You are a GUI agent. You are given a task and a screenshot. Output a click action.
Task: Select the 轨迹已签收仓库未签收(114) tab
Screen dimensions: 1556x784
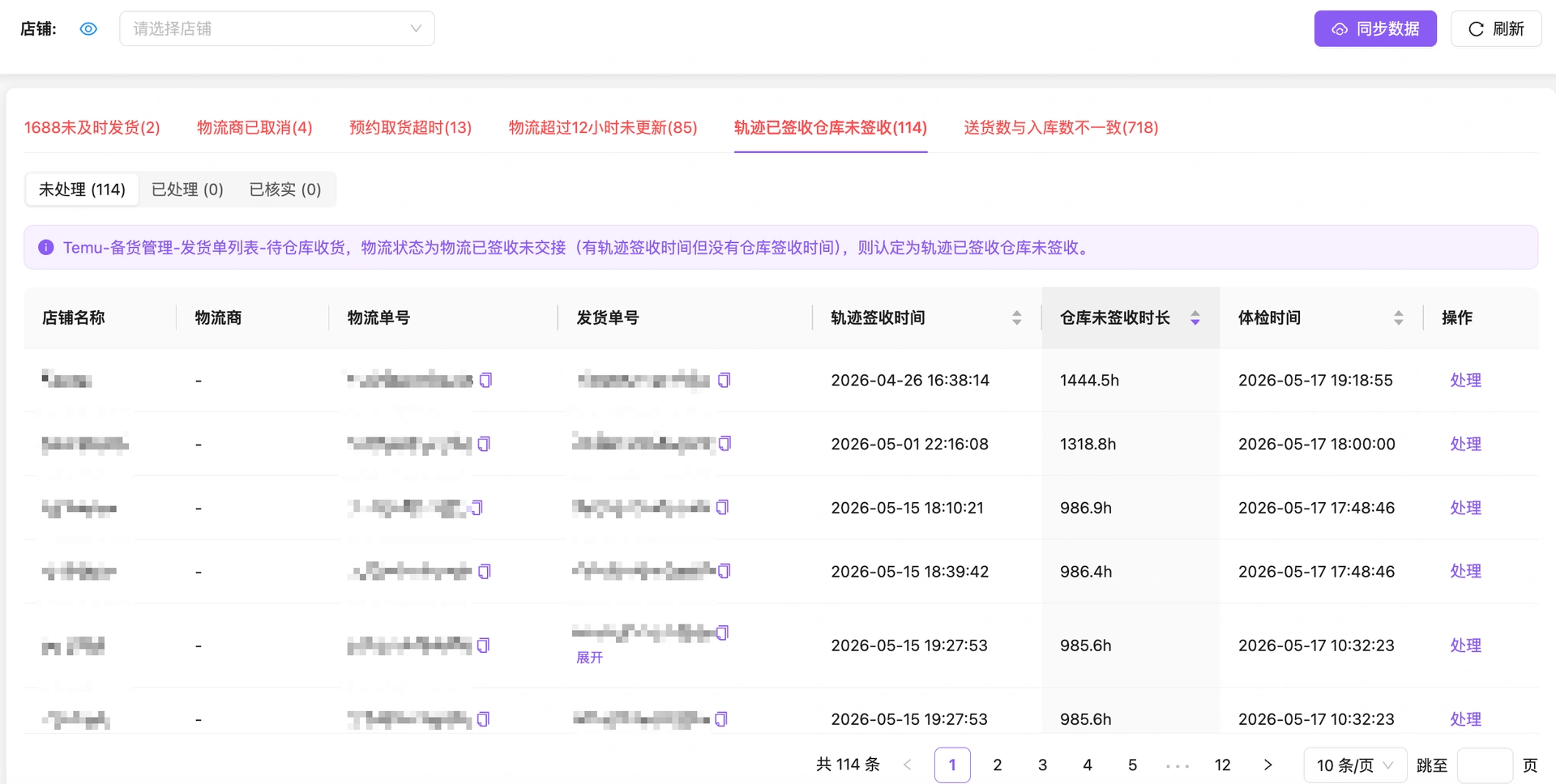coord(831,127)
